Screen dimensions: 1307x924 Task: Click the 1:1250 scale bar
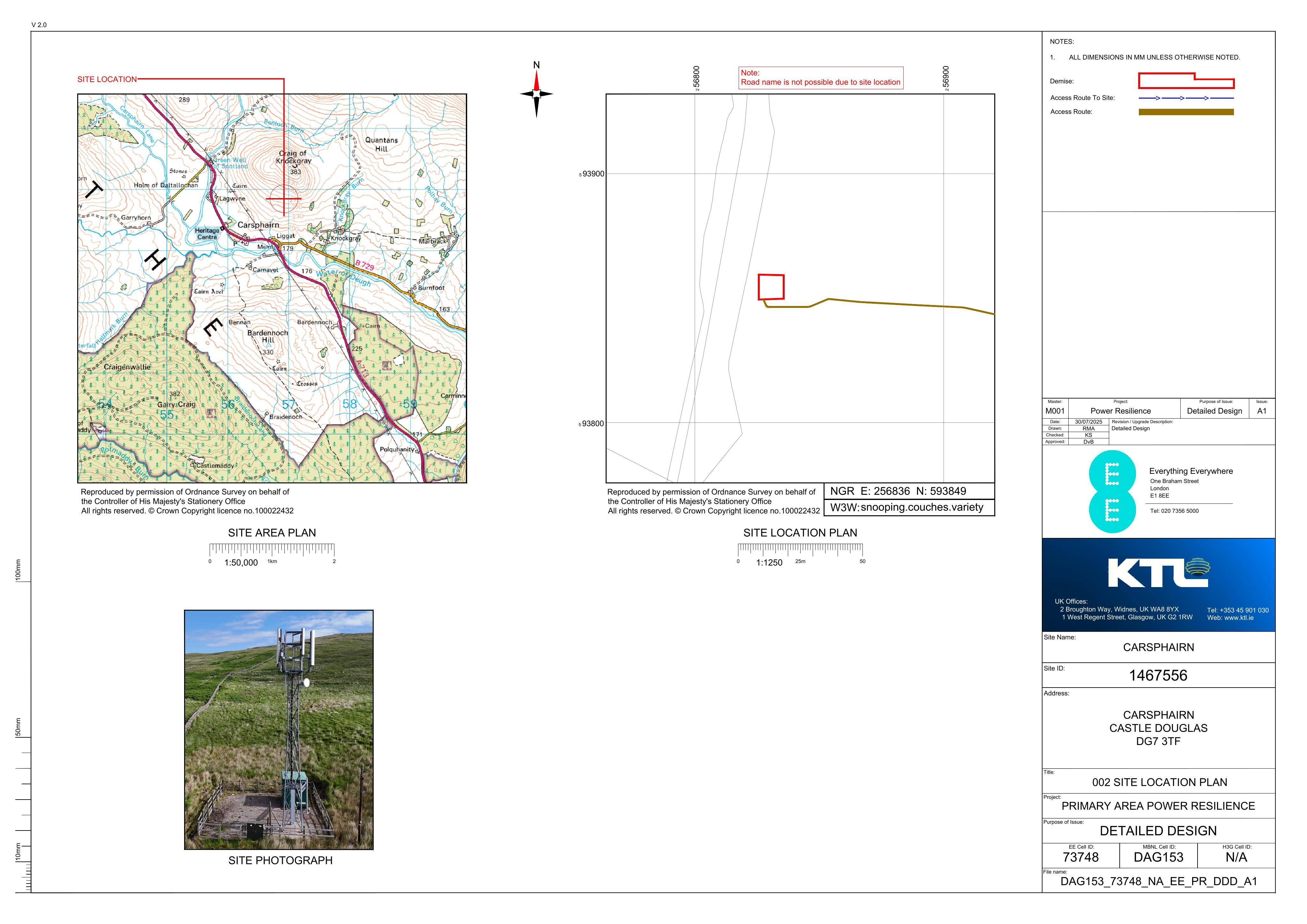pos(800,555)
